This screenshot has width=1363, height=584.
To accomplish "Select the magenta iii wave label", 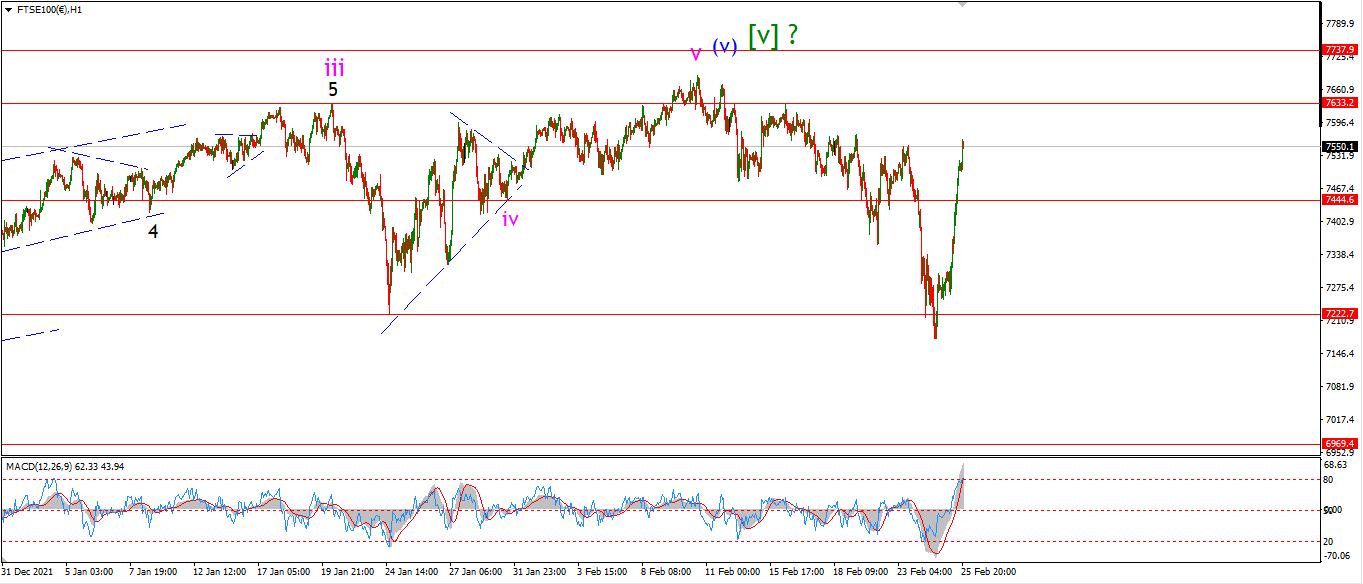I will (x=334, y=67).
